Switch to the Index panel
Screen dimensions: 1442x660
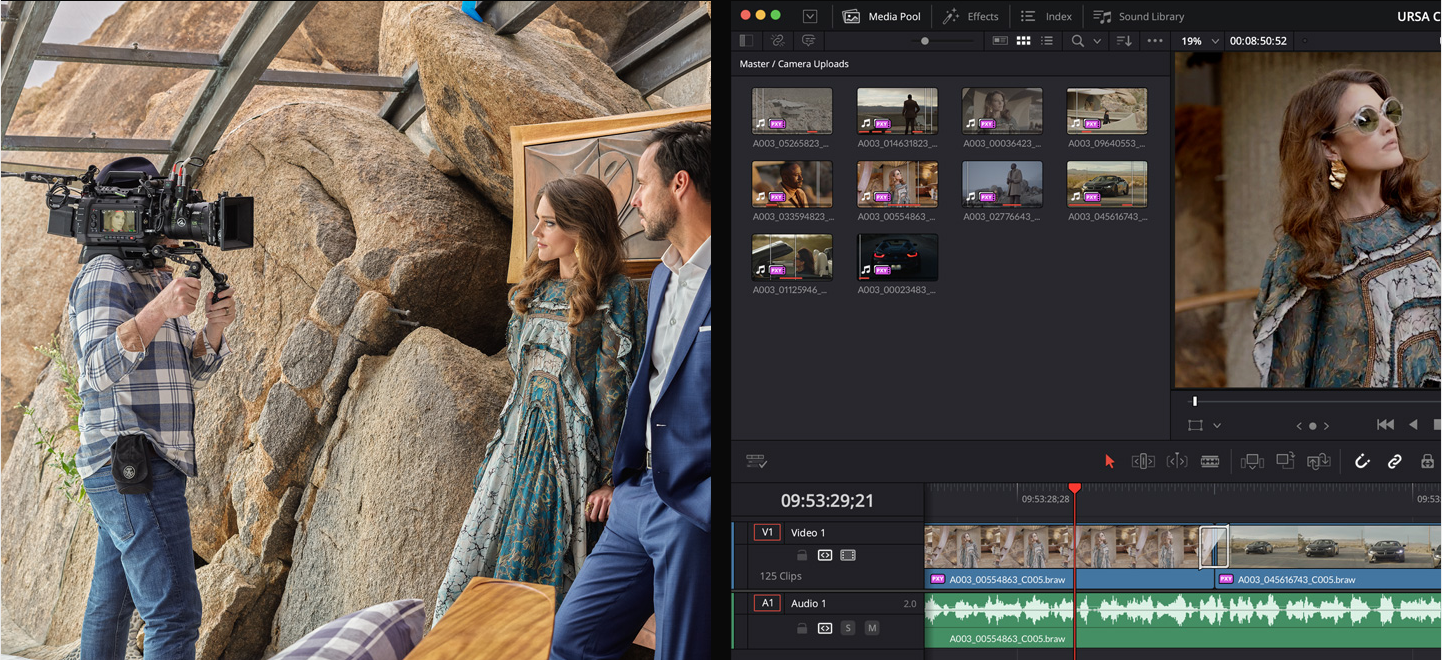tap(1046, 16)
